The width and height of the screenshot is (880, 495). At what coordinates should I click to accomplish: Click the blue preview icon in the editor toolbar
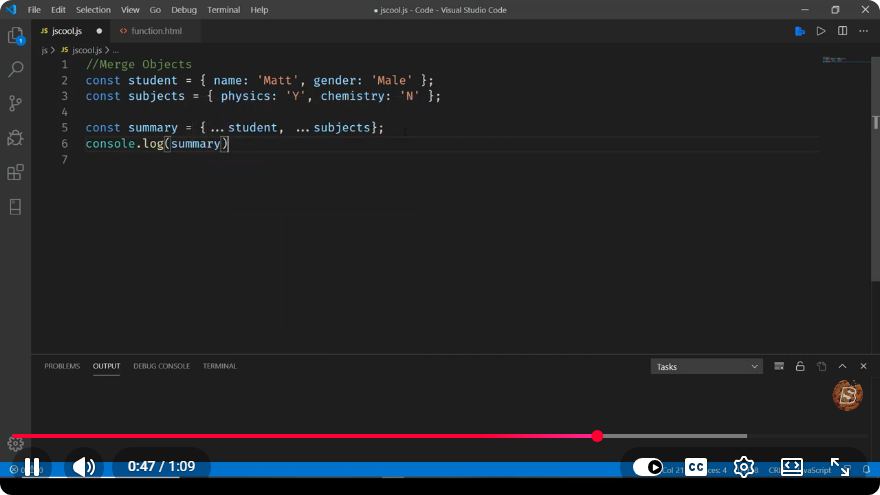[x=800, y=31]
